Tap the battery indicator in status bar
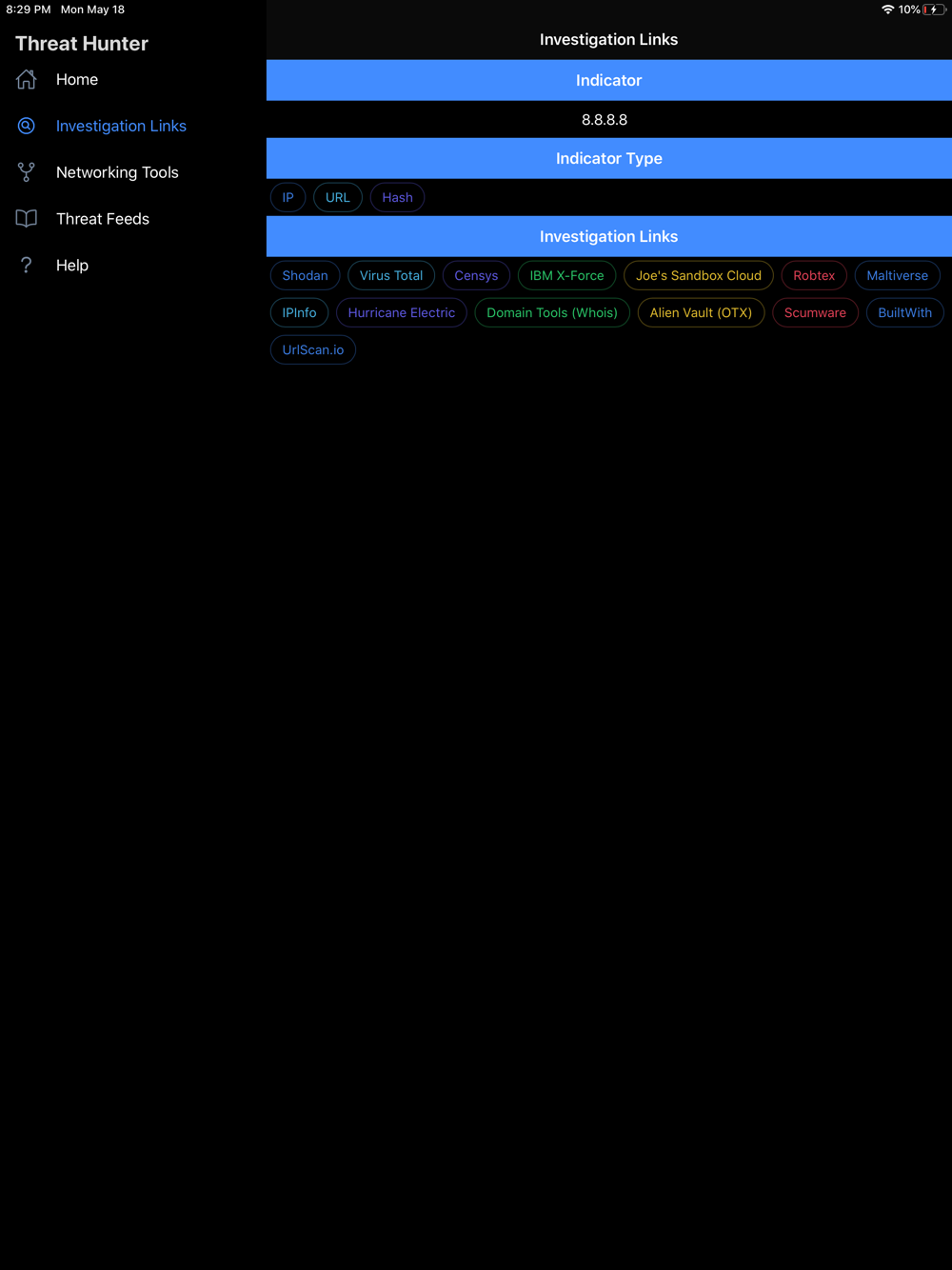Screen dimensions: 952x1270 tap(933, 10)
